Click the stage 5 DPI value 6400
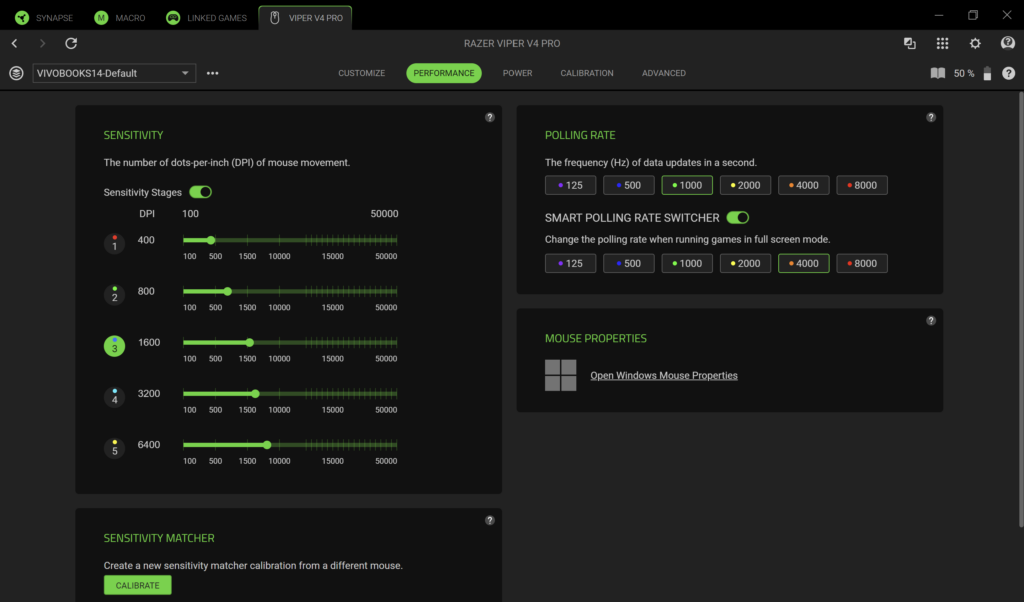 [149, 445]
